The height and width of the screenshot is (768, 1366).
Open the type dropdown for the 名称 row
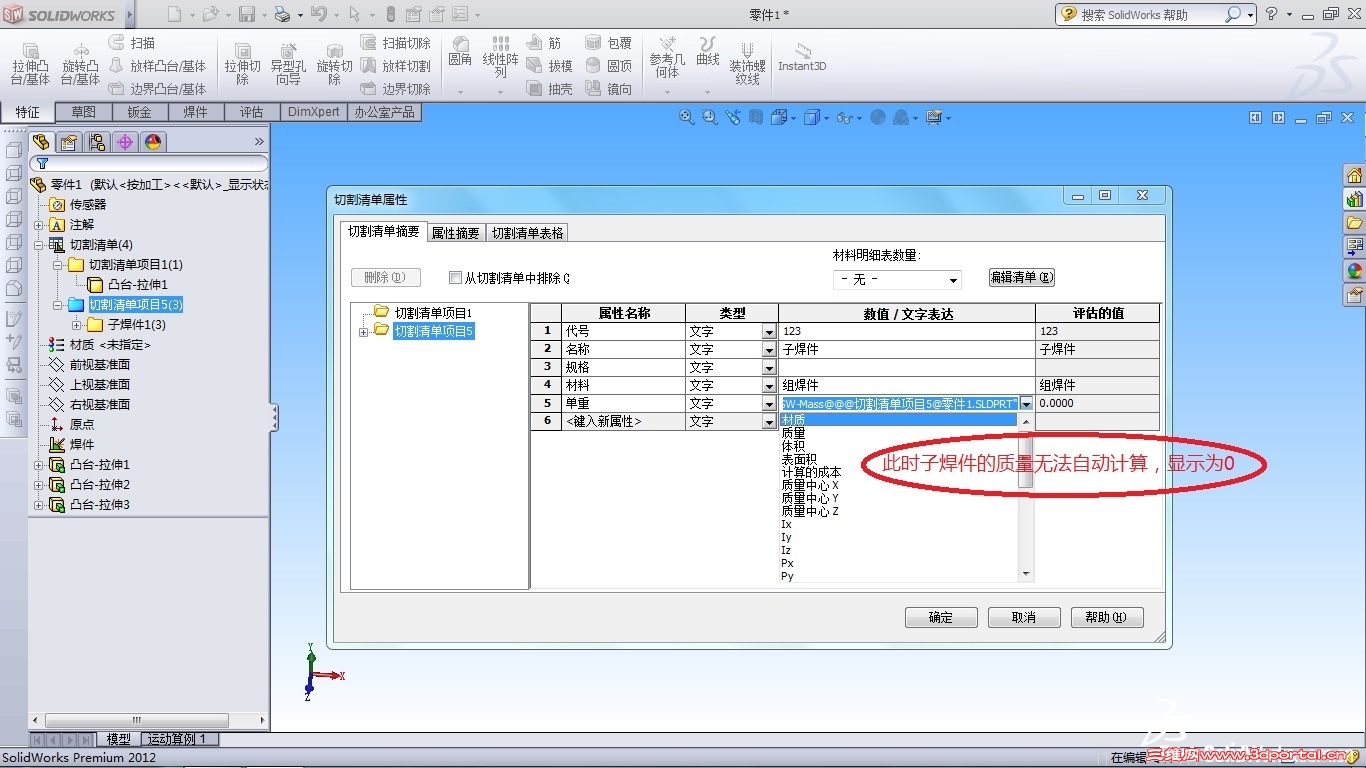pos(769,350)
